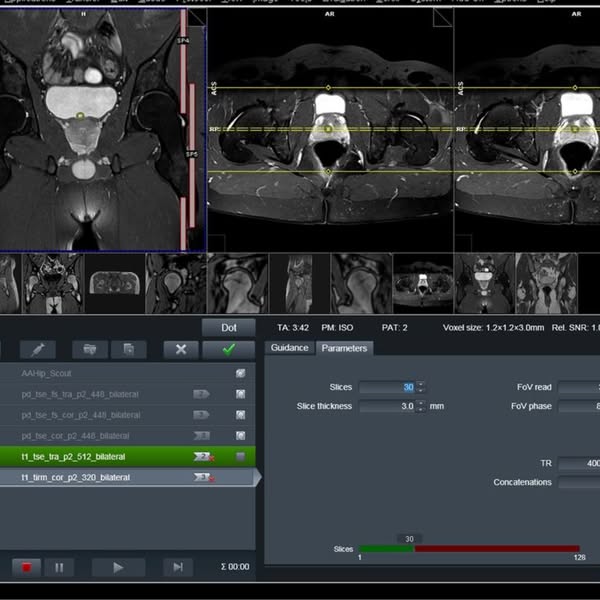The height and width of the screenshot is (600, 600).
Task: Click upper diamond handle in the middle axial view
Action: pyautogui.click(x=328, y=88)
